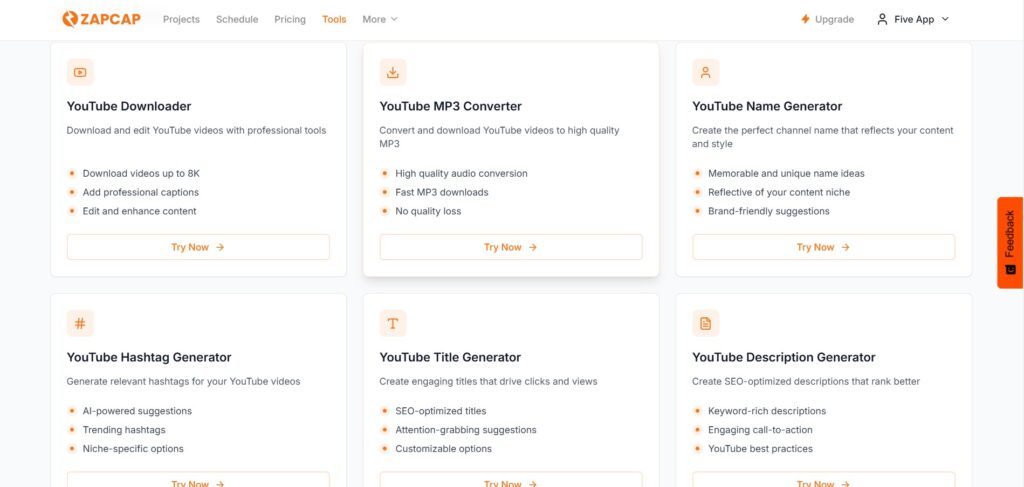Screen dimensions: 1024x487
Task: Try the YouTube MP3 Converter now
Action: (x=511, y=247)
